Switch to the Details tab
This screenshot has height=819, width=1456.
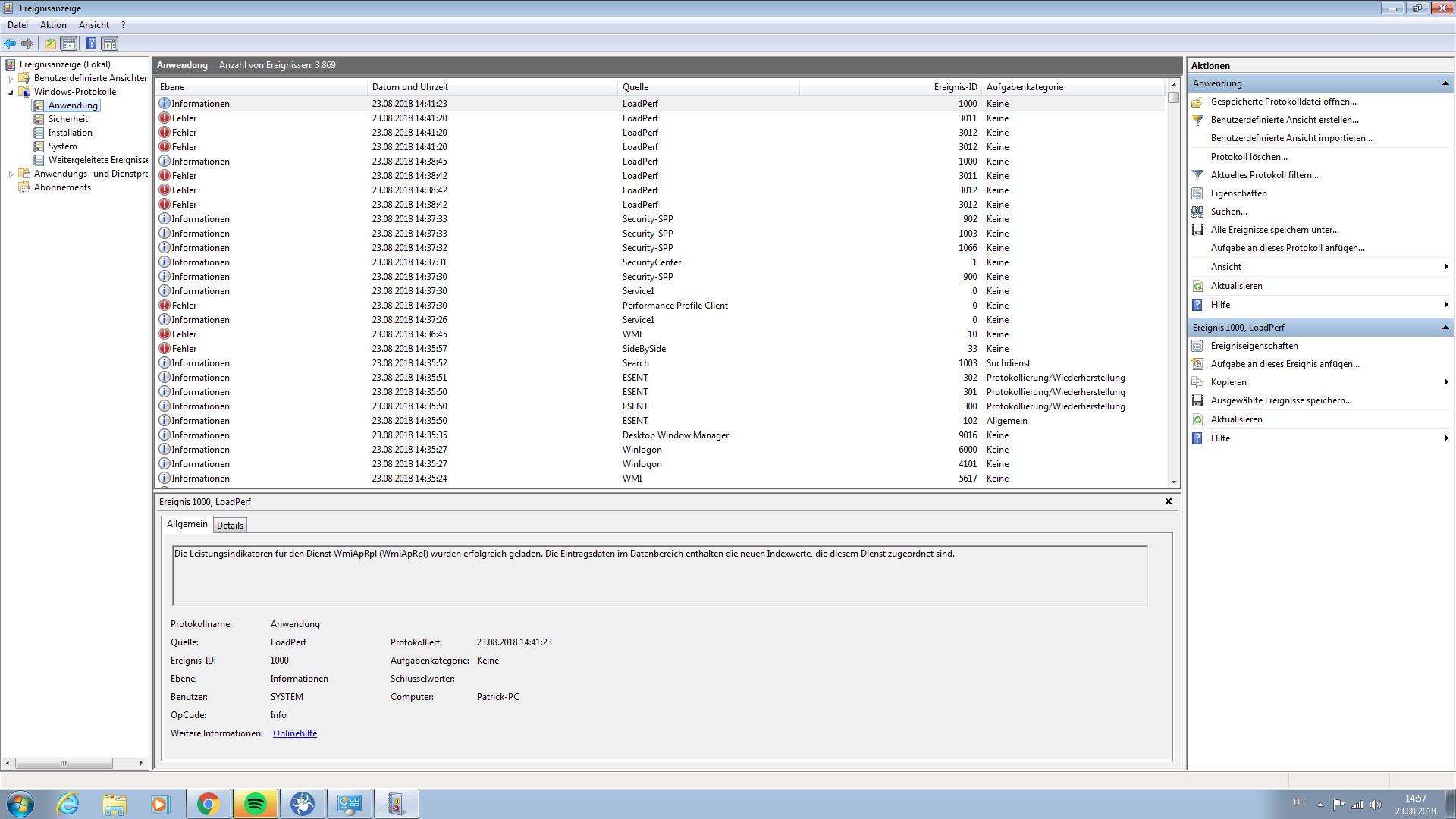pos(230,525)
